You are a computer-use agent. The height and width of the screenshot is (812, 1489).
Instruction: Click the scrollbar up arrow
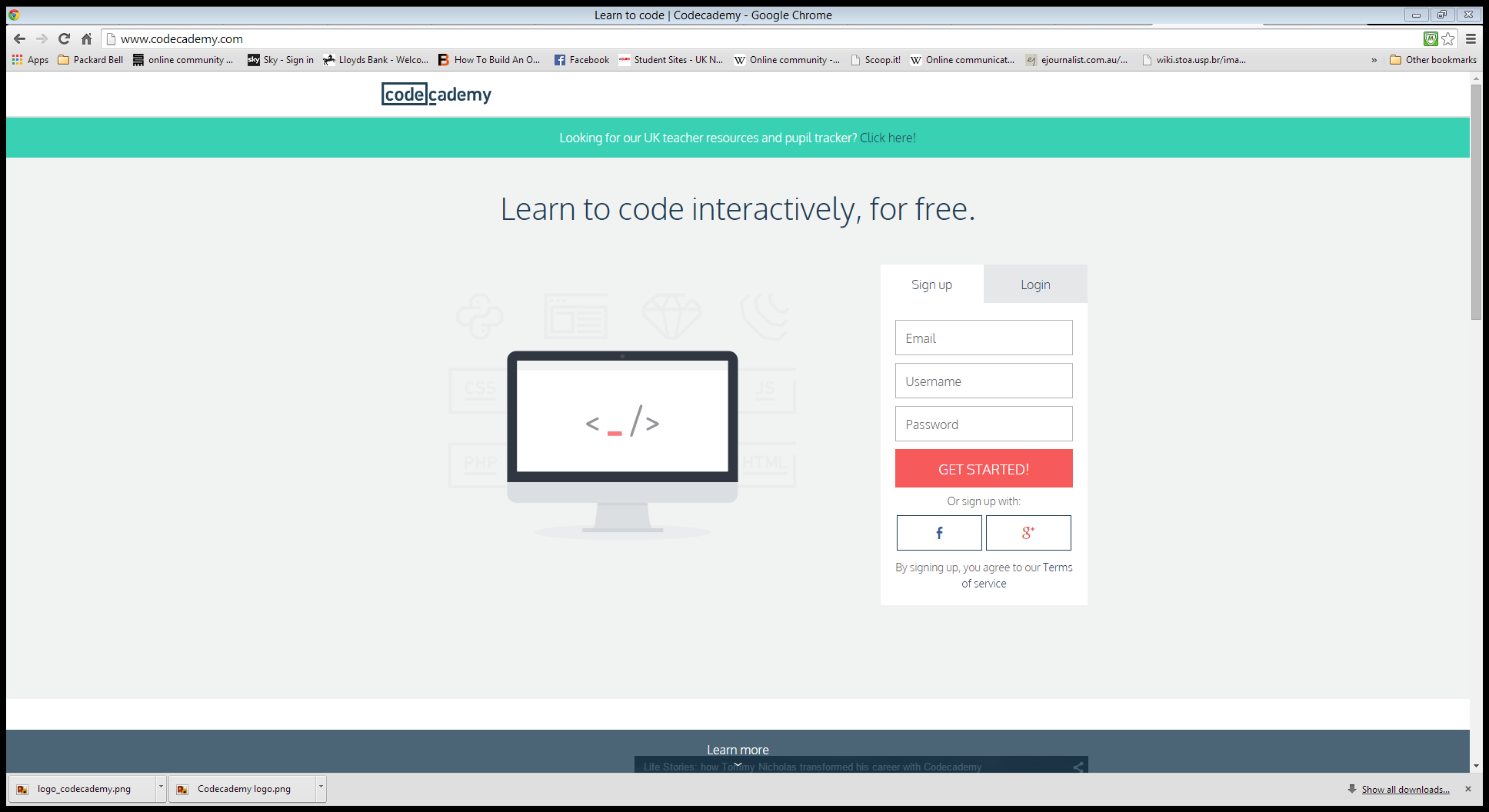(x=1476, y=78)
